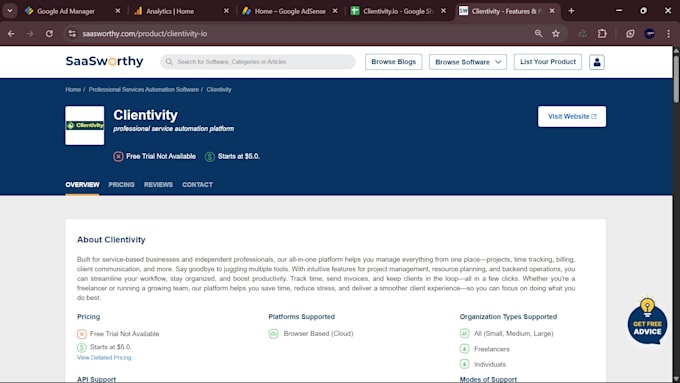Click the scrollbar down arrow
680x383 pixels.
point(676,379)
